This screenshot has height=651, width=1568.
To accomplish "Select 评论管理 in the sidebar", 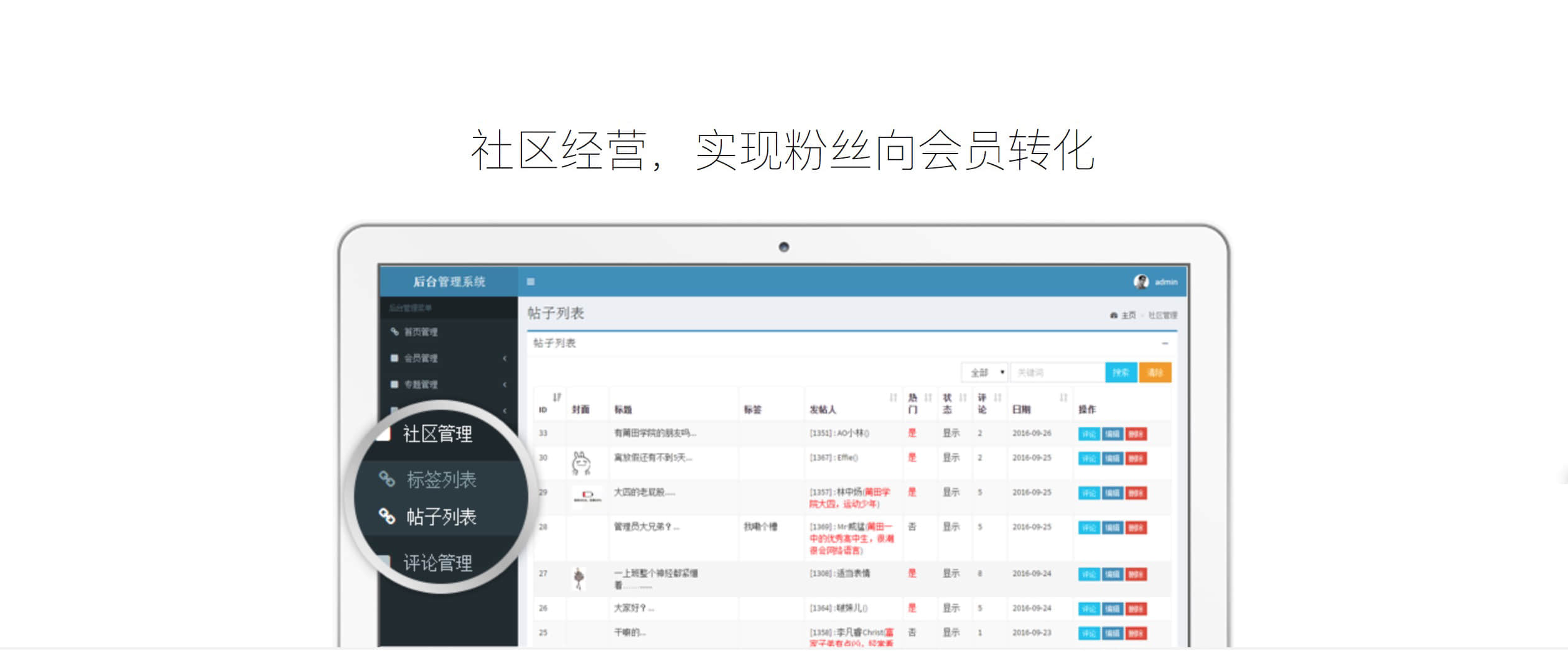I will 437,563.
